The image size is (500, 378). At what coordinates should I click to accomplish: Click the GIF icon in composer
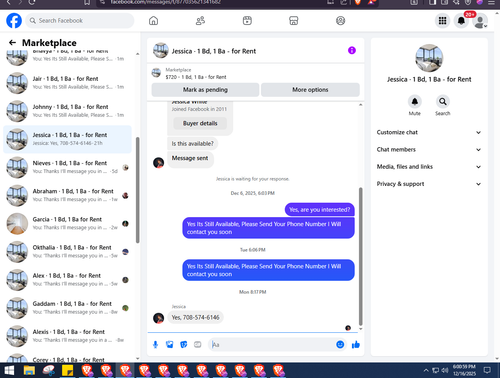[198, 344]
